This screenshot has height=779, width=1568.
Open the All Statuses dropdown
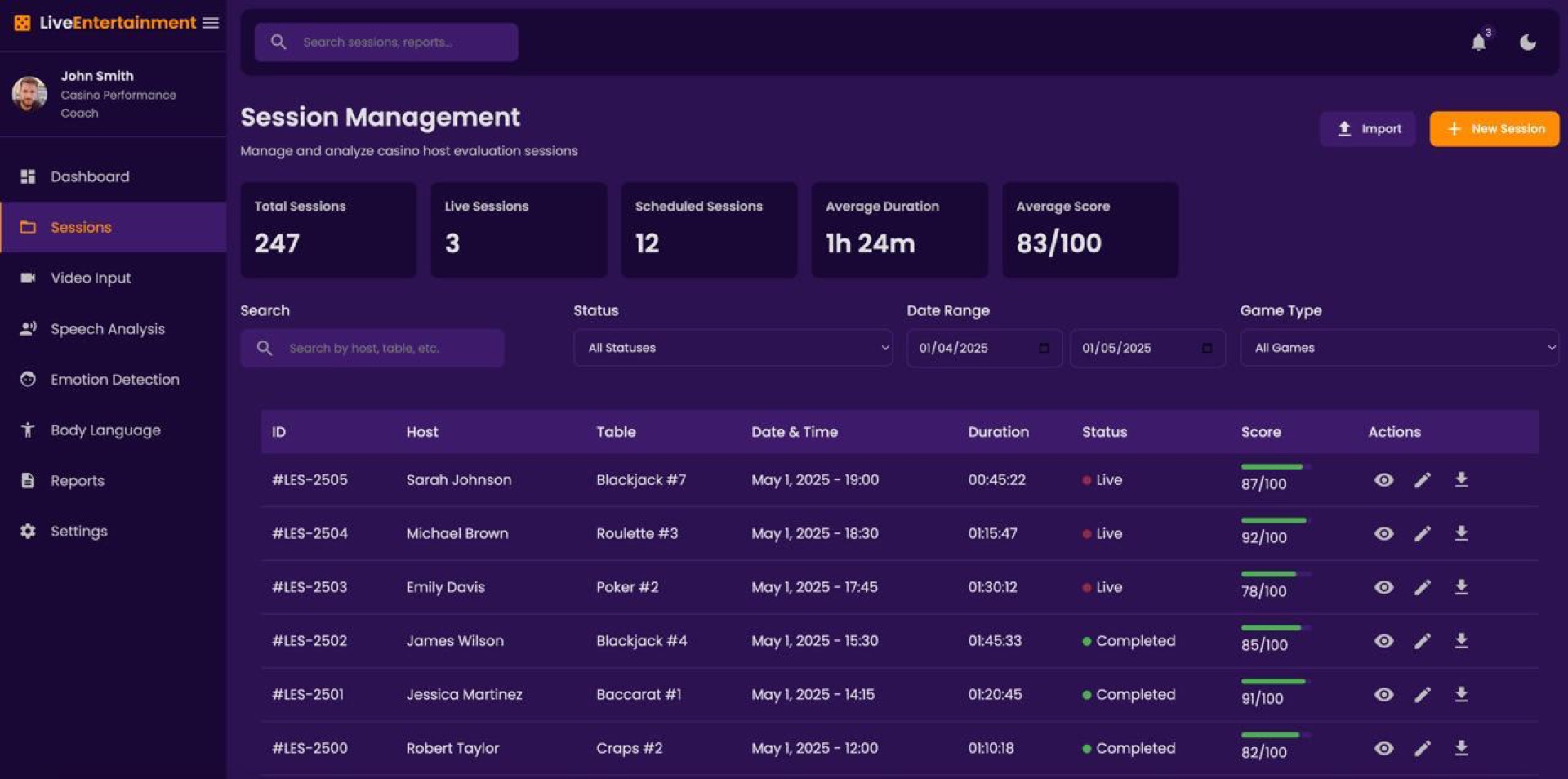733,348
